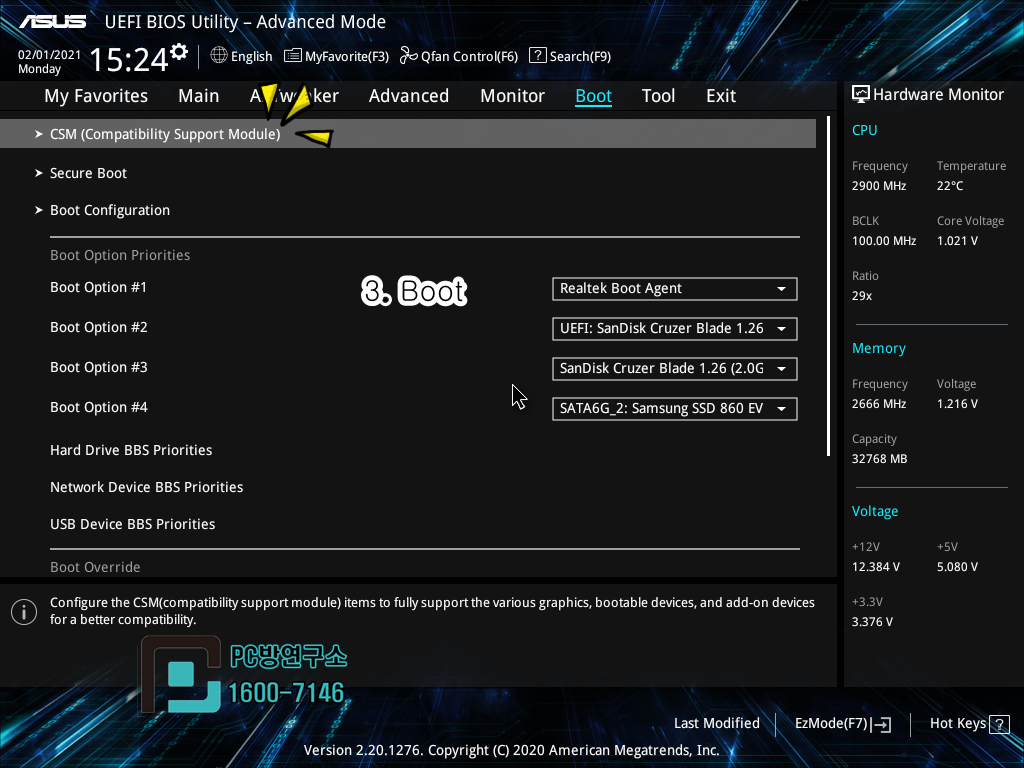Select the Boot tab
Viewport: 1024px width, 768px height.
click(594, 96)
